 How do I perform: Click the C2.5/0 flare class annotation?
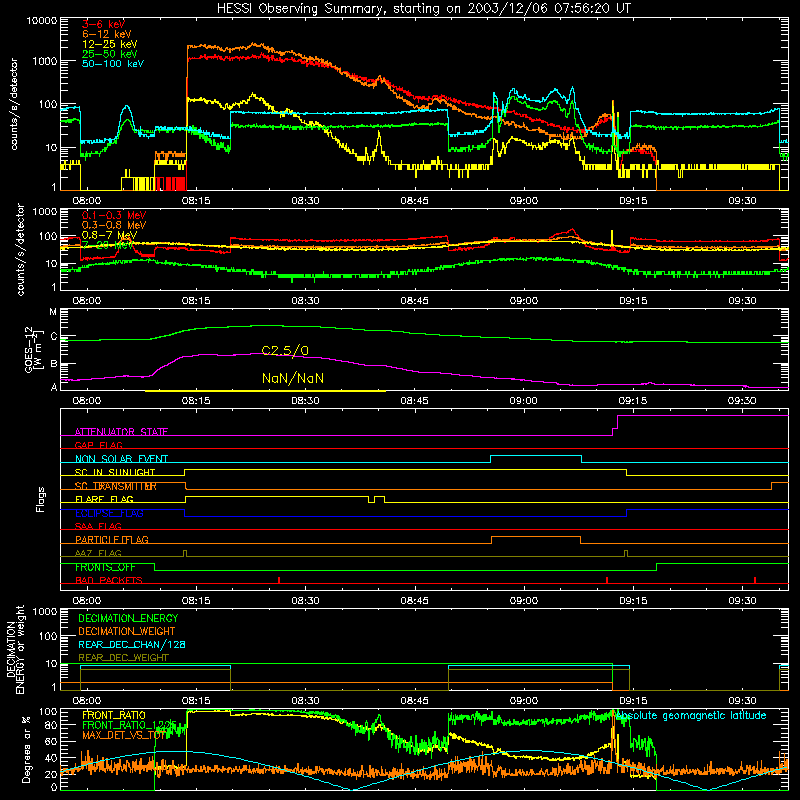[285, 351]
